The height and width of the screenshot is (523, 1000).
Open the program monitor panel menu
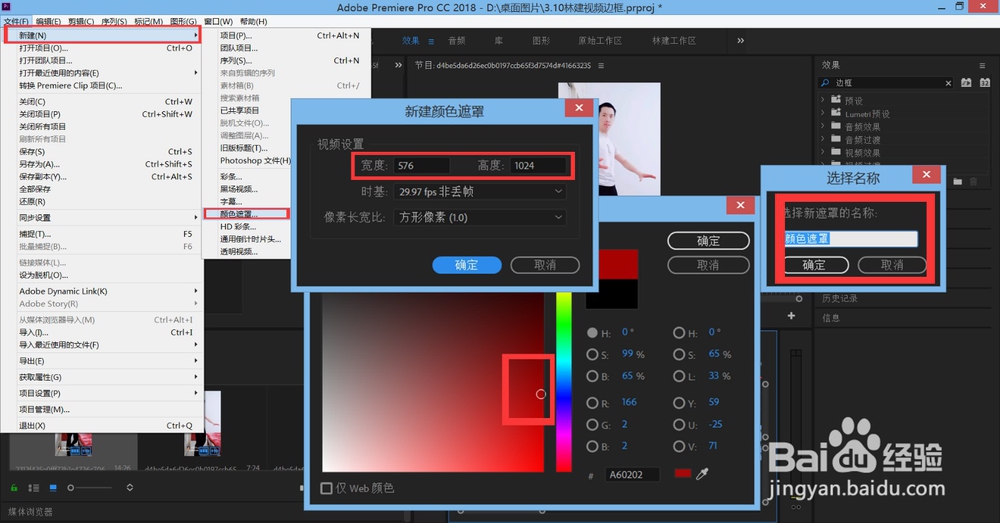(x=601, y=65)
